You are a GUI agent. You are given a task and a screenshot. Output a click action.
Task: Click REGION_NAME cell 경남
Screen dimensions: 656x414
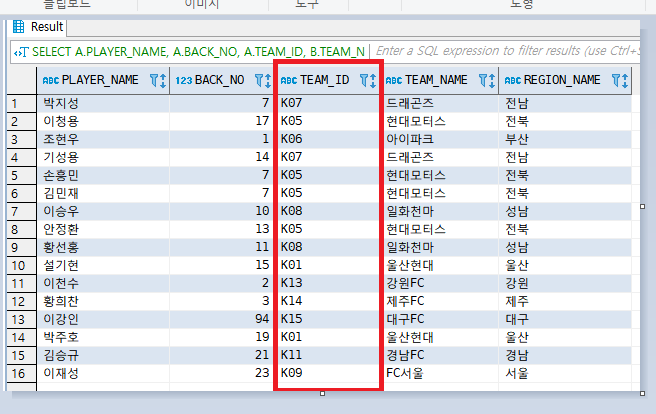coord(565,355)
